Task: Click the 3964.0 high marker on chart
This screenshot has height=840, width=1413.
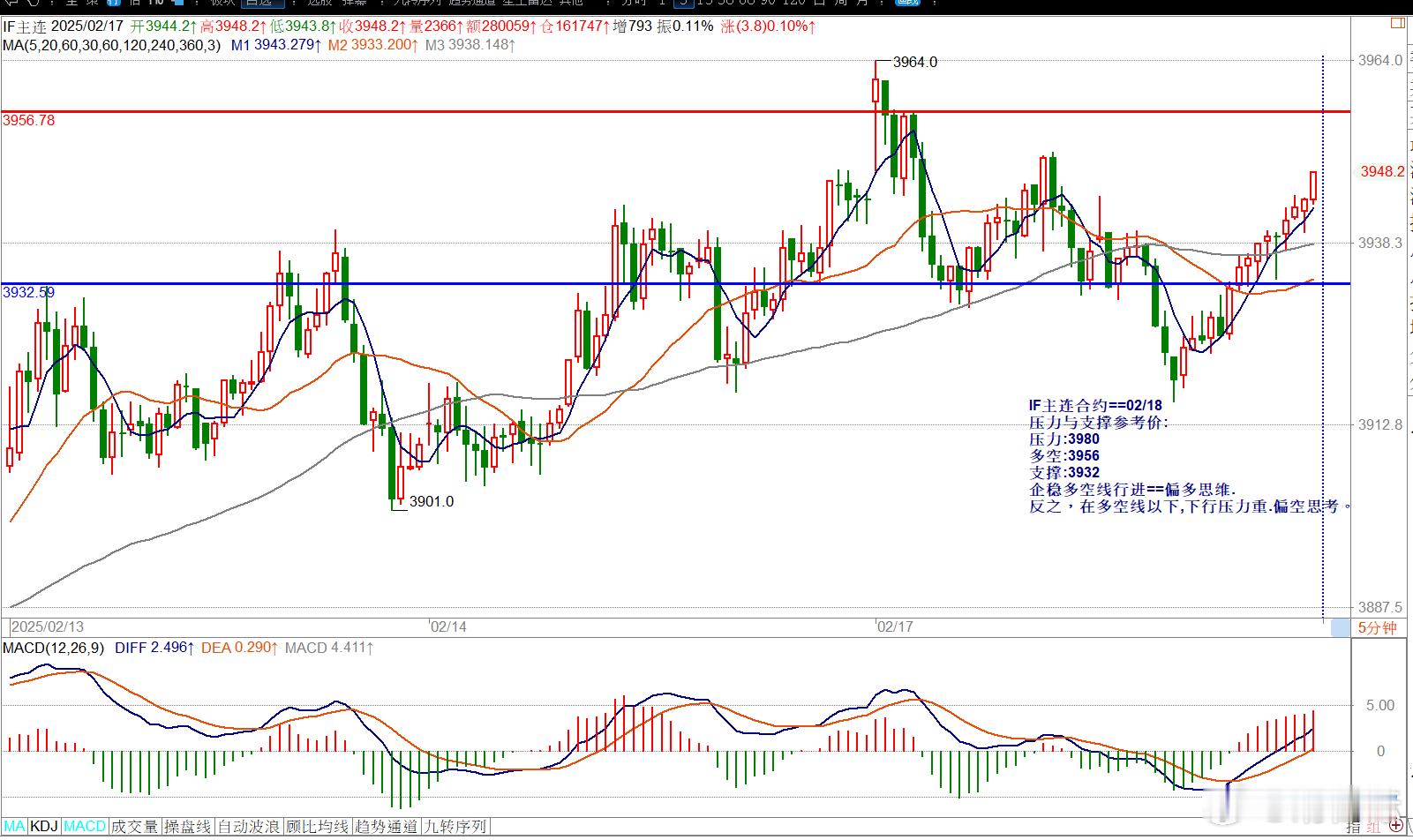Action: tap(915, 63)
